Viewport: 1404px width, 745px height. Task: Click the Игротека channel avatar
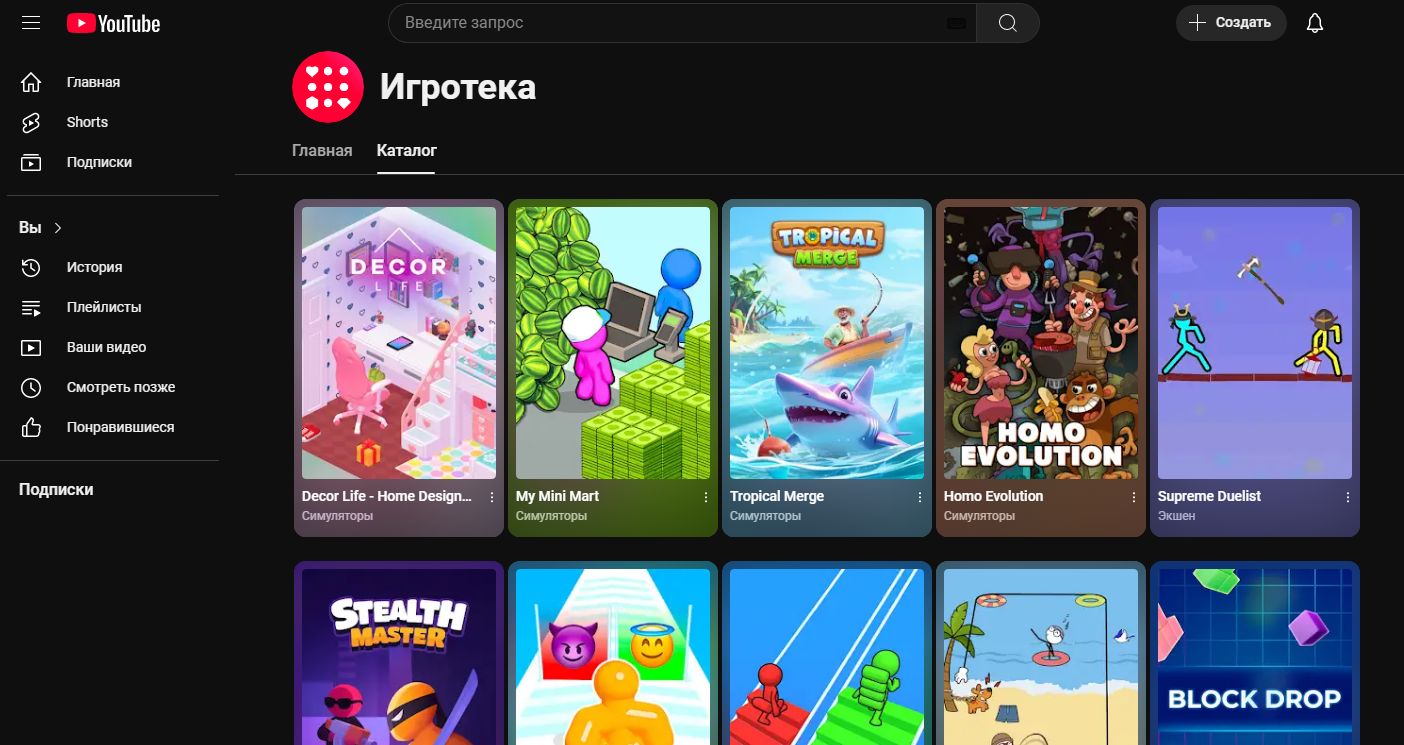coord(327,87)
